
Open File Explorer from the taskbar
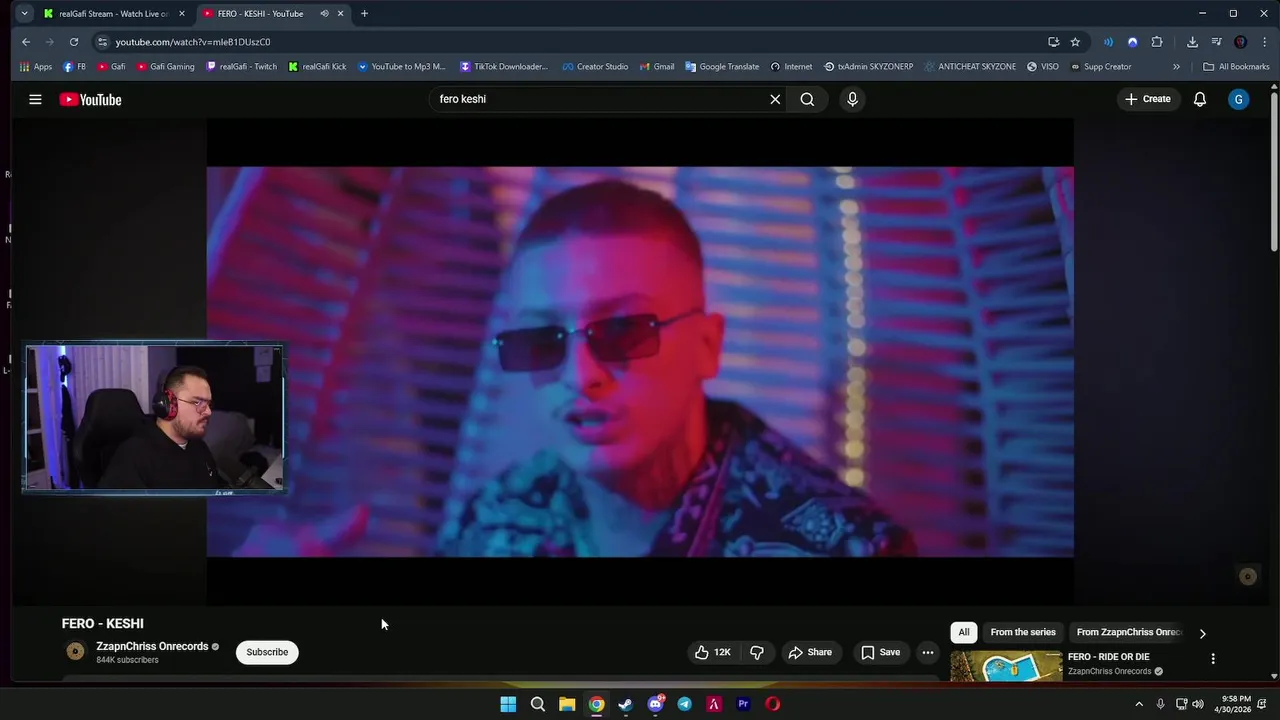coord(567,704)
